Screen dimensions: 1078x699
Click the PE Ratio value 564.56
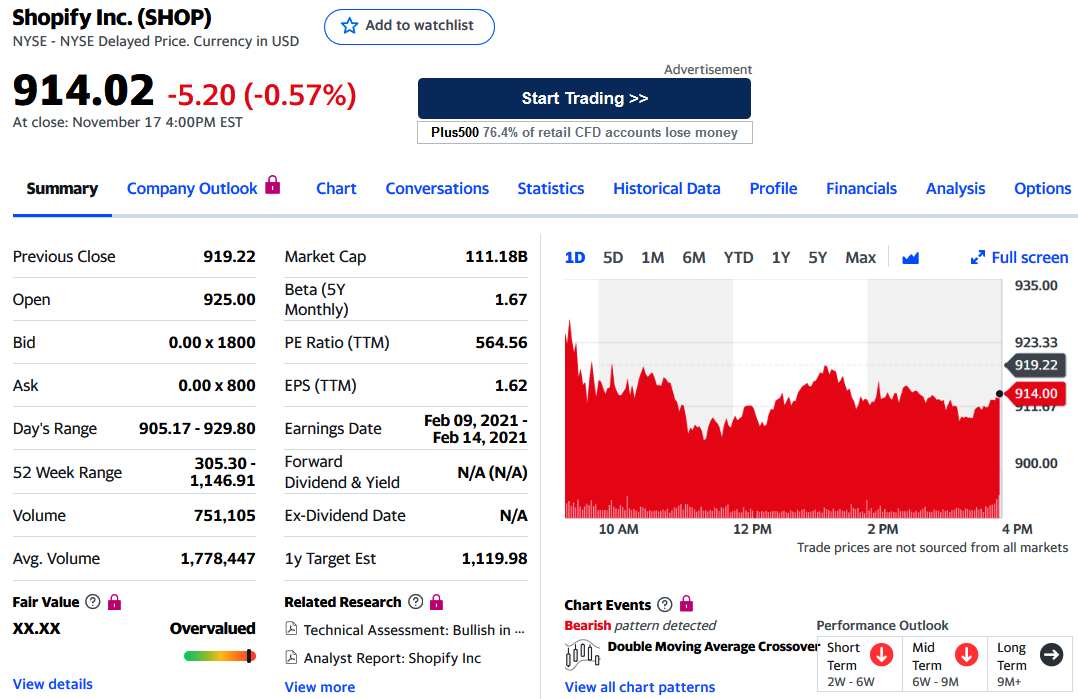[501, 342]
